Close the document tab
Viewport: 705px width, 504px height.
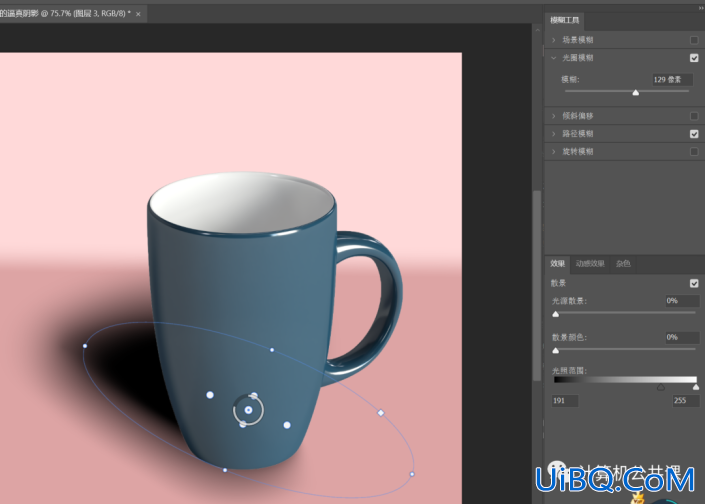138,14
